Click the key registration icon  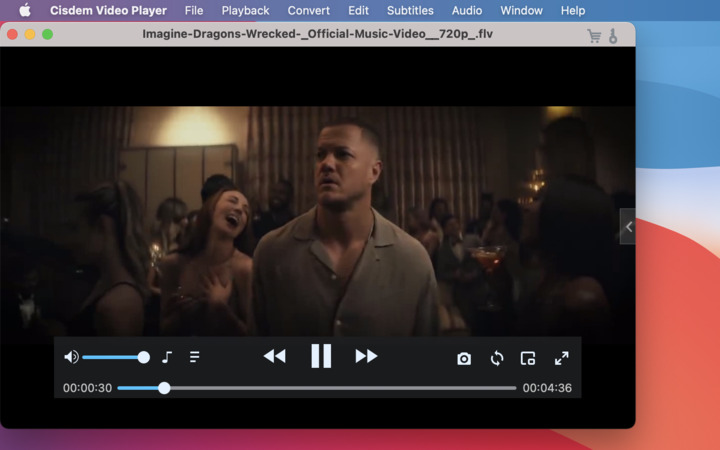click(613, 36)
